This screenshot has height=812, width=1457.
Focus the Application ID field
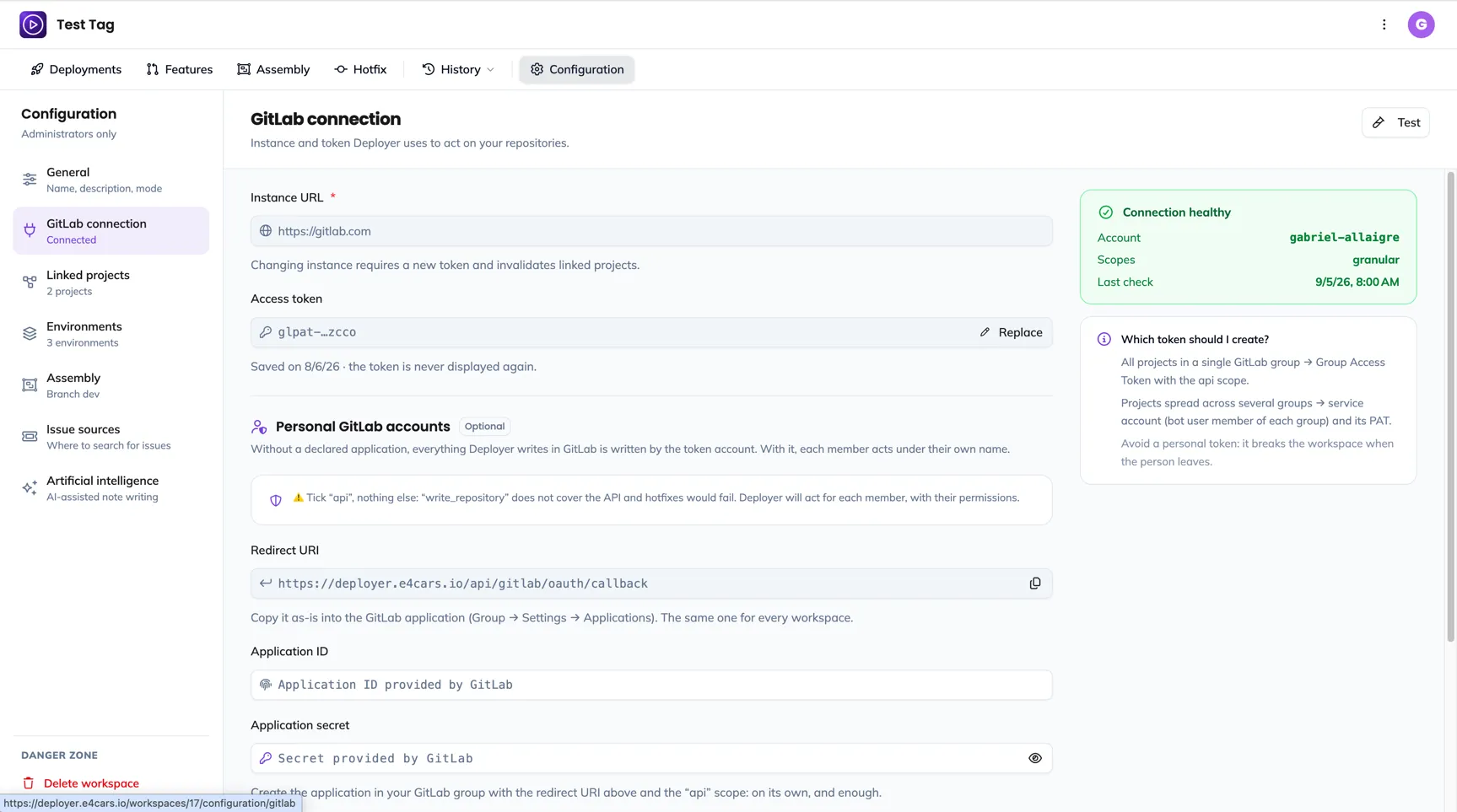coord(651,685)
